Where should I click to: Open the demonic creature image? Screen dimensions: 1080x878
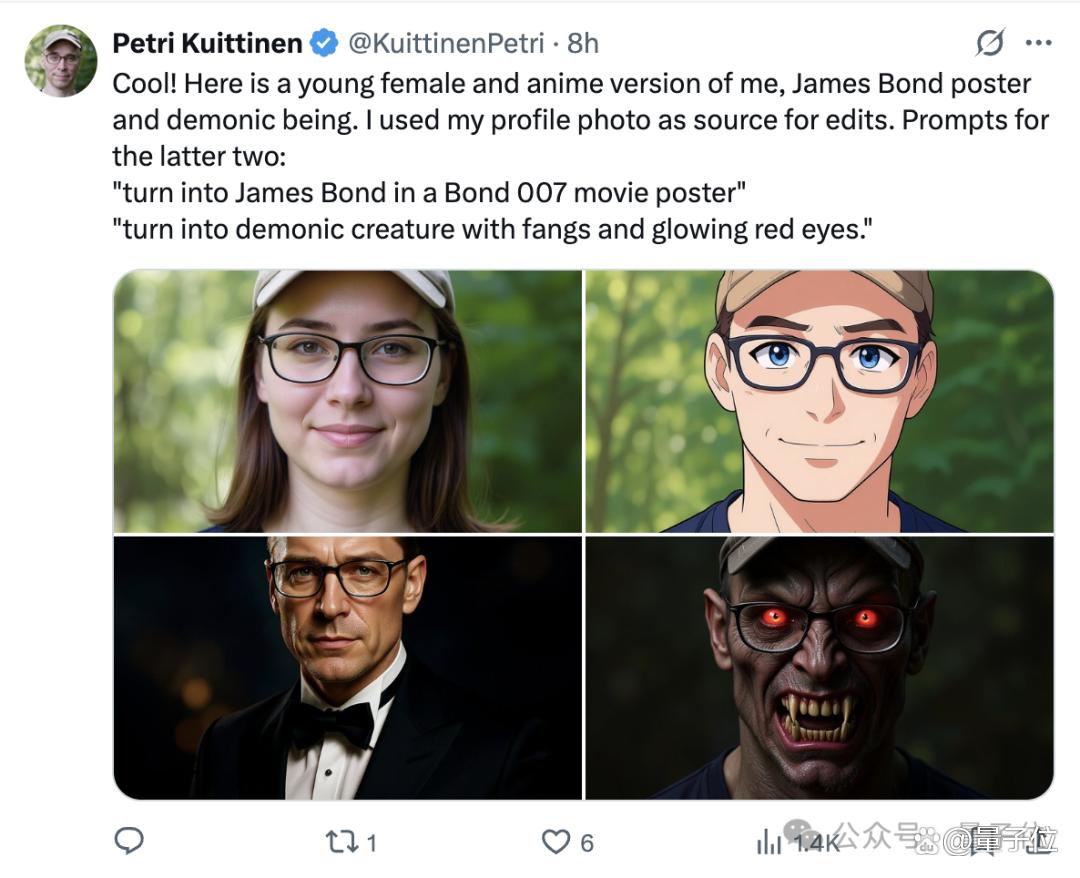tap(820, 668)
